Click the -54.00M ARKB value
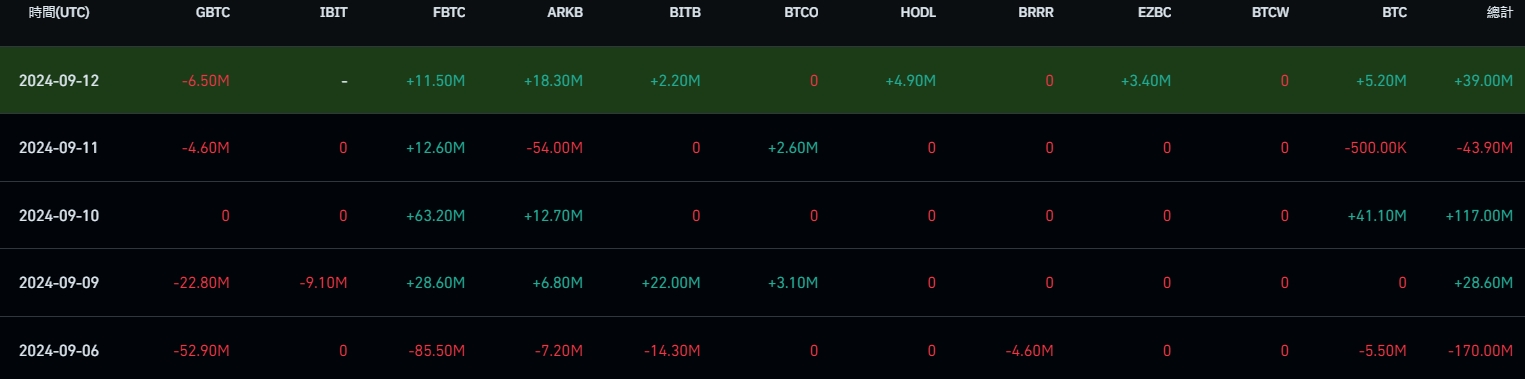This screenshot has height=379, width=1525. pyautogui.click(x=554, y=148)
